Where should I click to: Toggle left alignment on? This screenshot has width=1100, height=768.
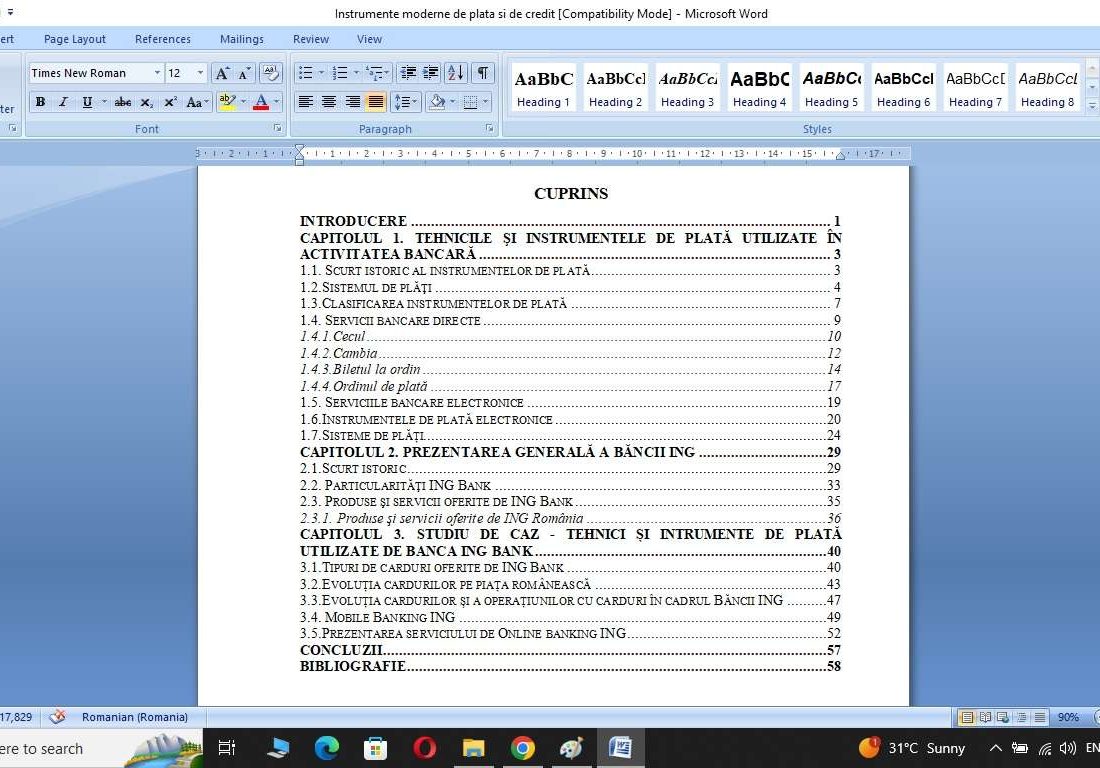pyautogui.click(x=305, y=102)
